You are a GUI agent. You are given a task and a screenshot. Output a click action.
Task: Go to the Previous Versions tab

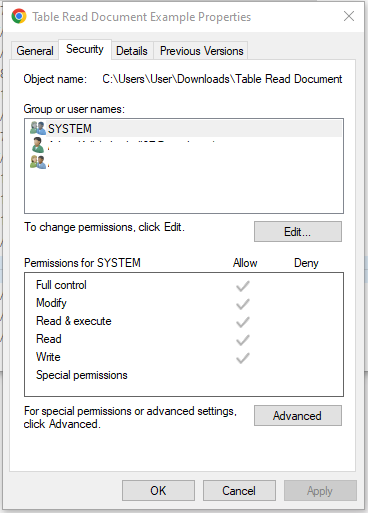coord(201,51)
